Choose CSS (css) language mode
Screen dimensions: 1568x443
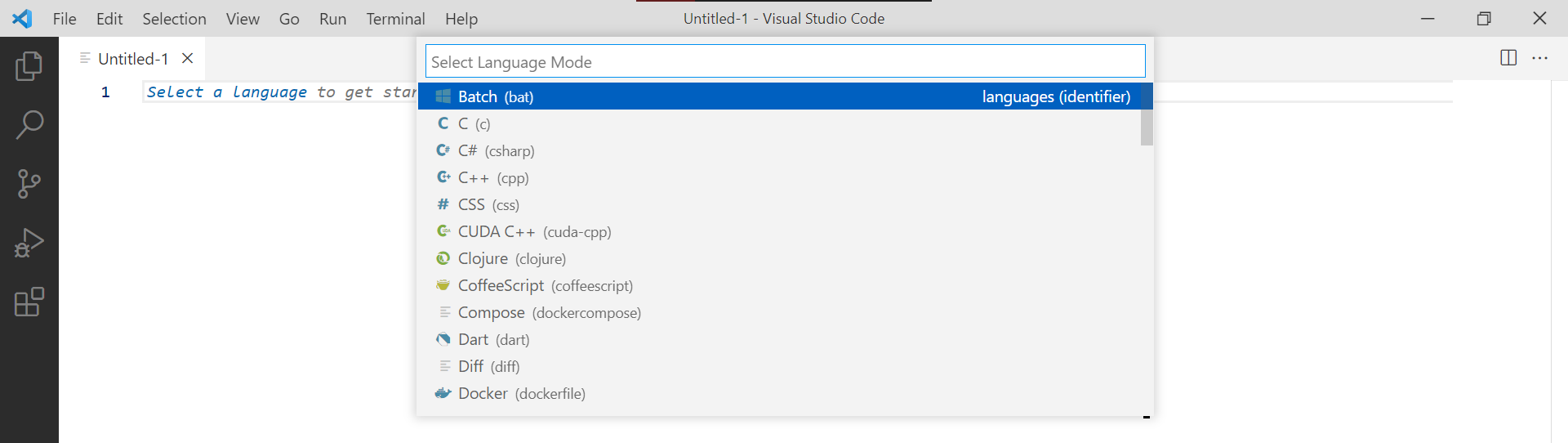[x=779, y=204]
